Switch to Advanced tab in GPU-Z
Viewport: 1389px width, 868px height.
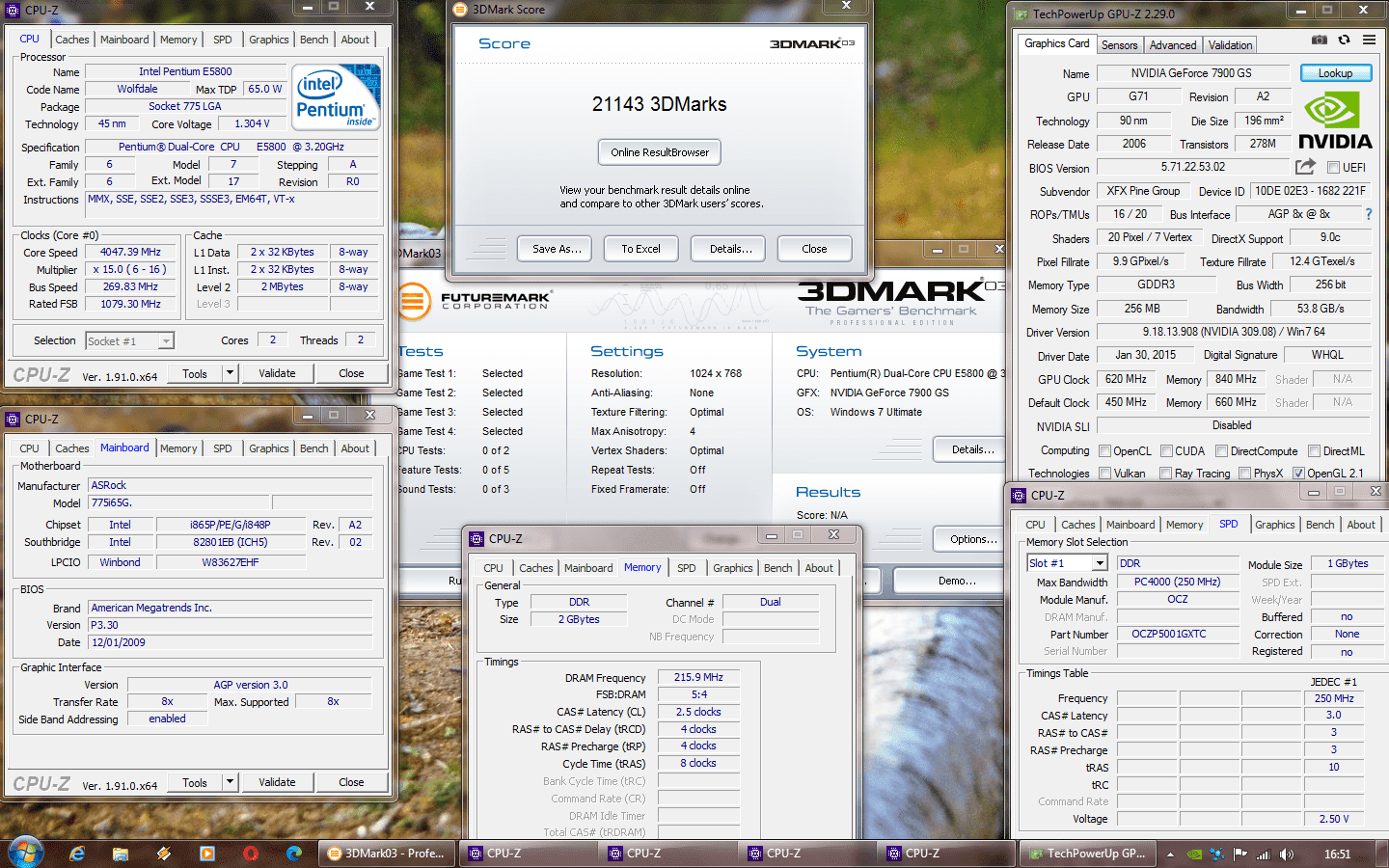1173,45
